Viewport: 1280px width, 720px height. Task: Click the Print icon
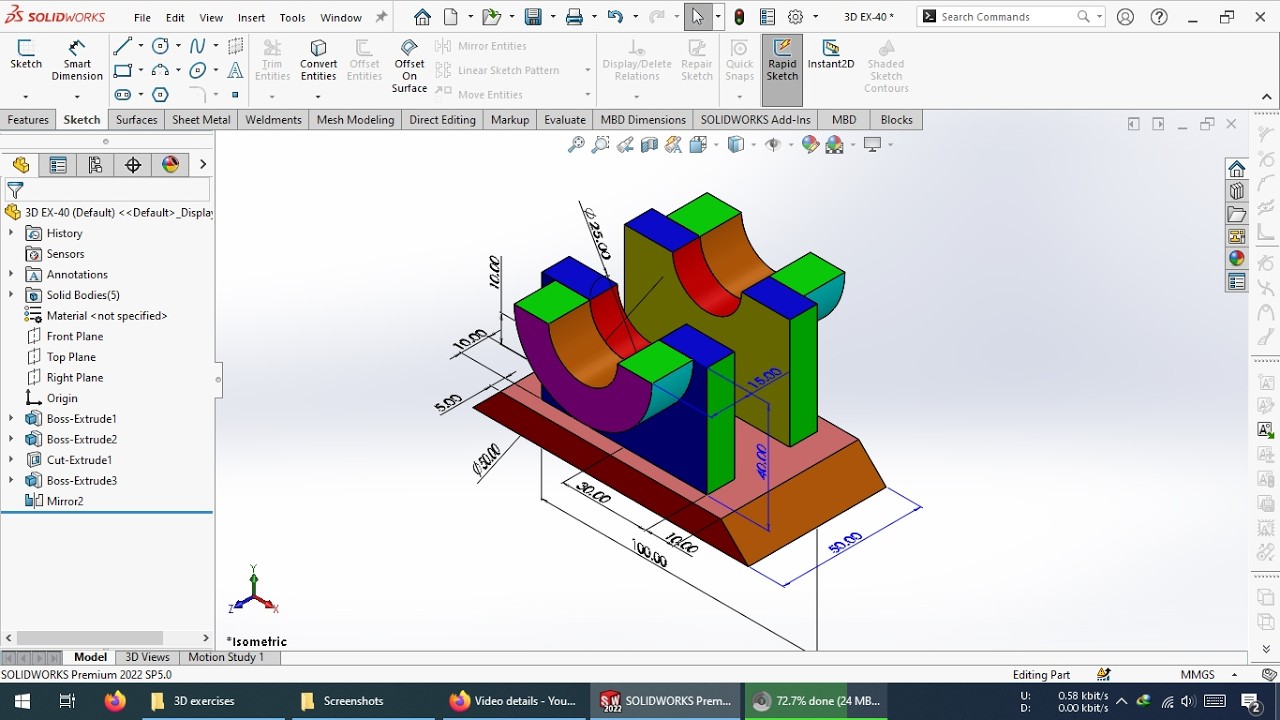574,17
